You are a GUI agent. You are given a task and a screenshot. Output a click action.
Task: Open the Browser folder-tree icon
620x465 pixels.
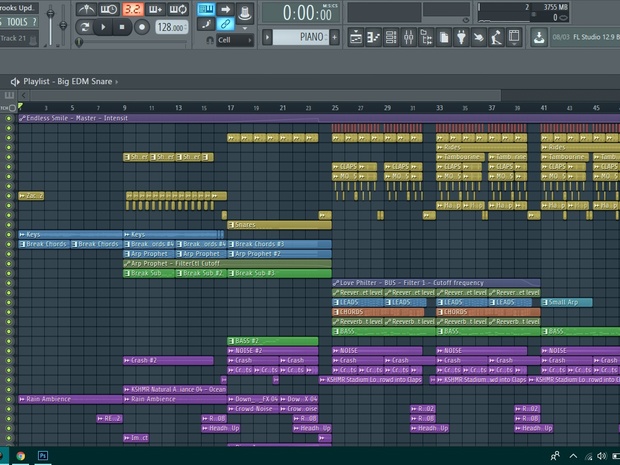click(426, 38)
